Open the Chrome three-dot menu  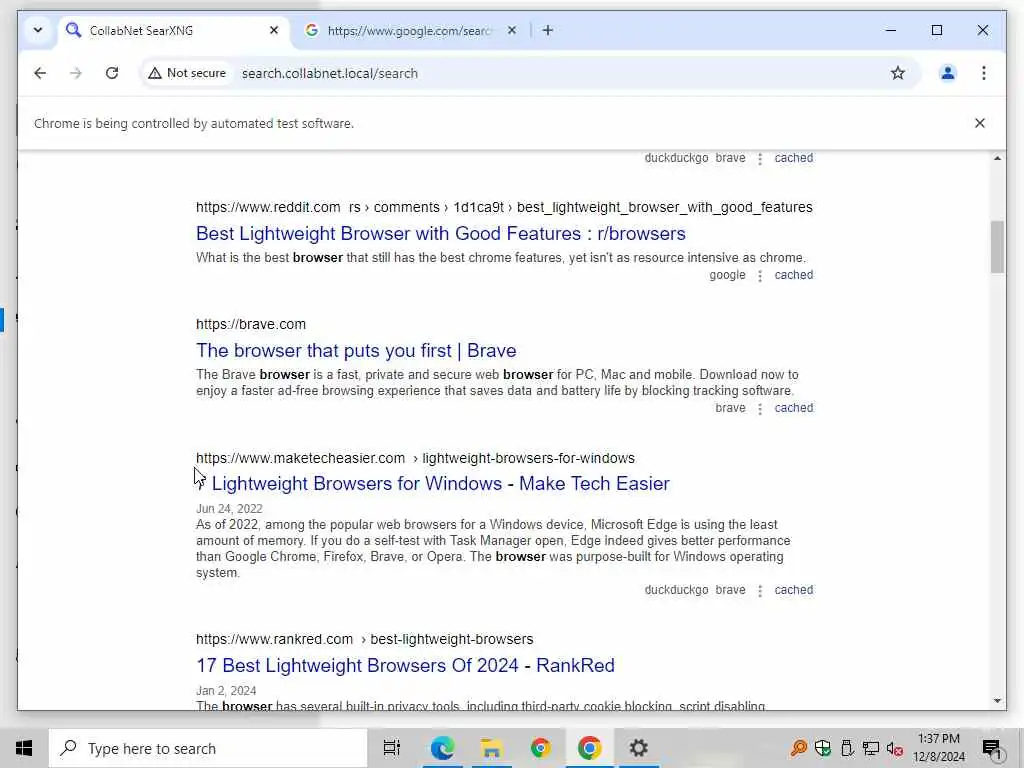(x=984, y=73)
